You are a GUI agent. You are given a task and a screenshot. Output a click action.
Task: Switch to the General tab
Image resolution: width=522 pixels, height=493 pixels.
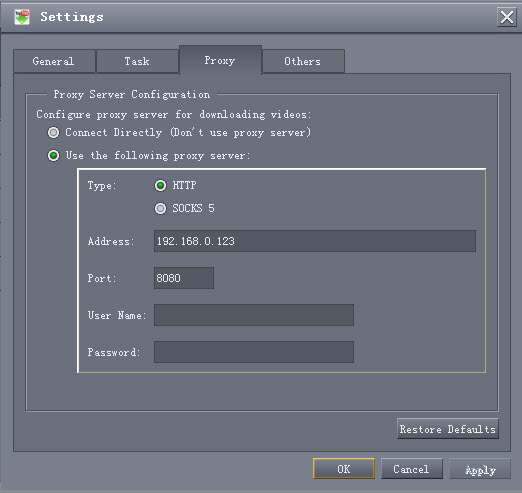[54, 61]
